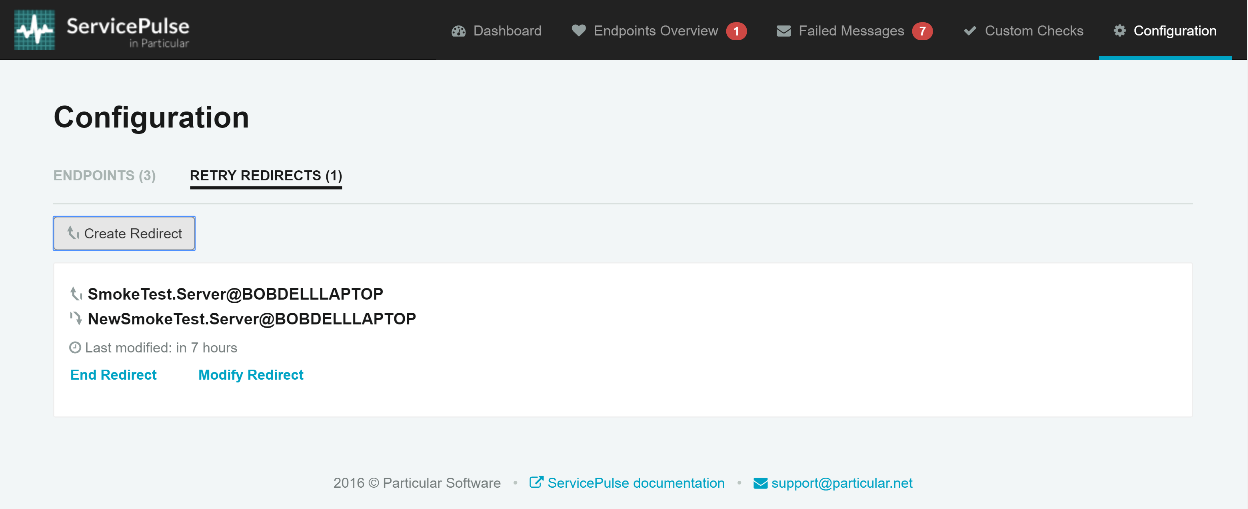This screenshot has width=1248, height=509.
Task: Click the Endpoints Overview badge showing 1
Action: [x=737, y=31]
